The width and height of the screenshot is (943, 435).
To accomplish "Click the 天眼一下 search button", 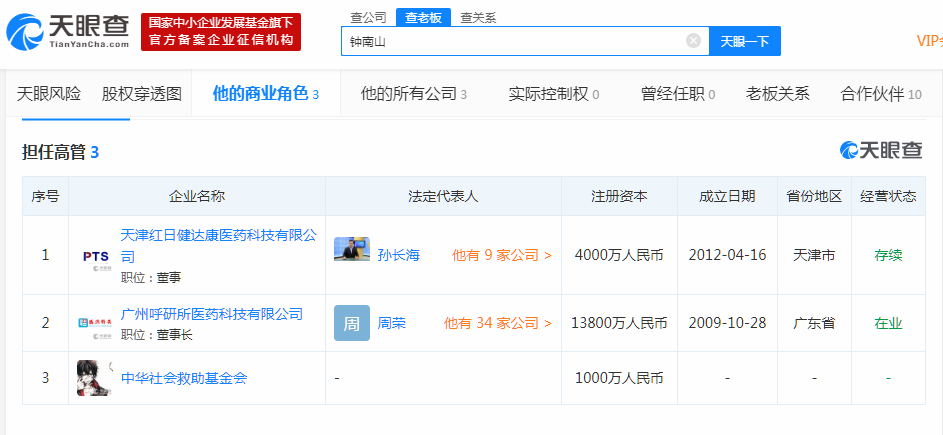I will point(745,41).
